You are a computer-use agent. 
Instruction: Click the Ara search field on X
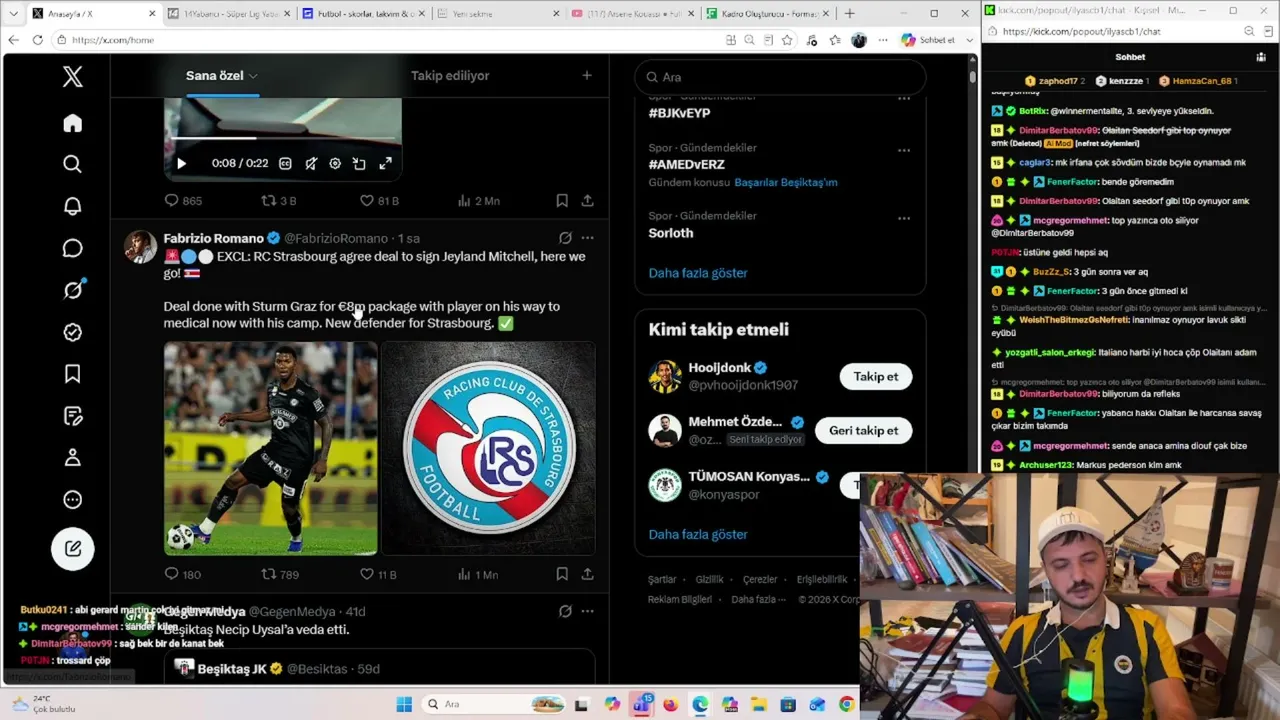[780, 77]
